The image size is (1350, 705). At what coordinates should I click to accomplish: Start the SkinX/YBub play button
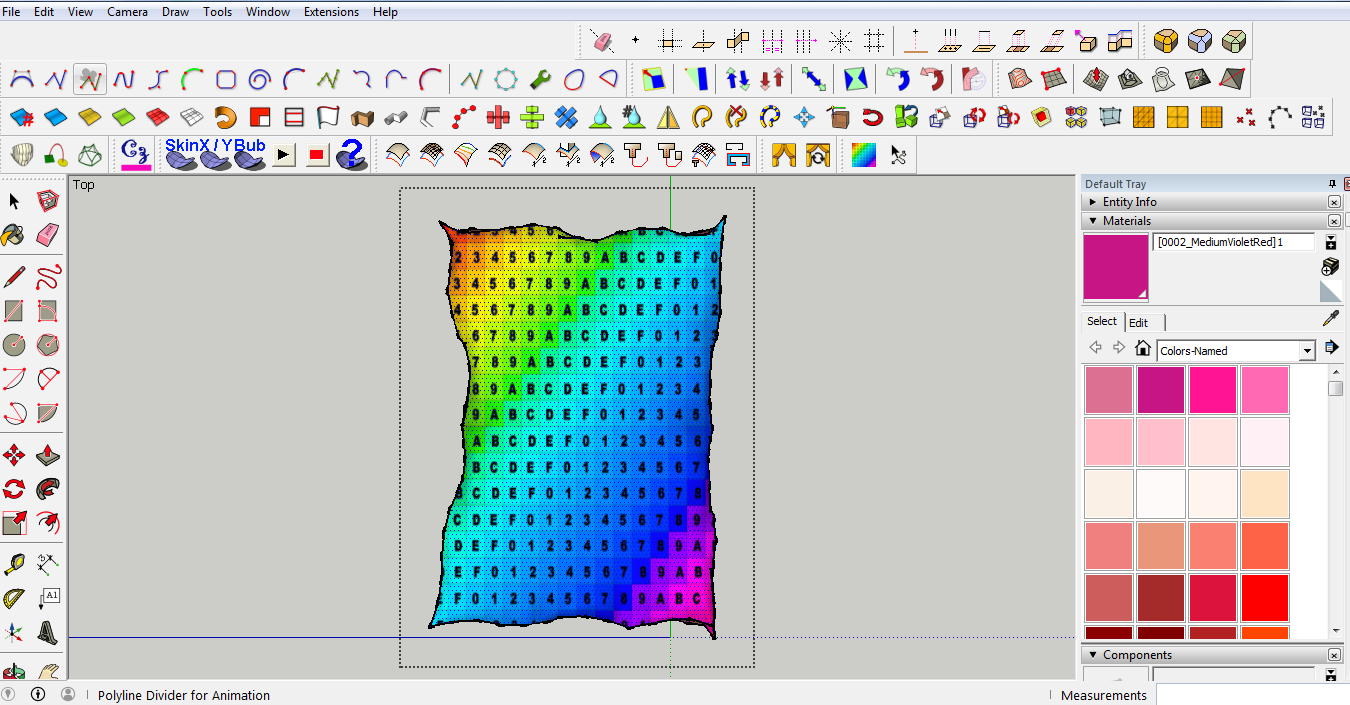pos(284,155)
